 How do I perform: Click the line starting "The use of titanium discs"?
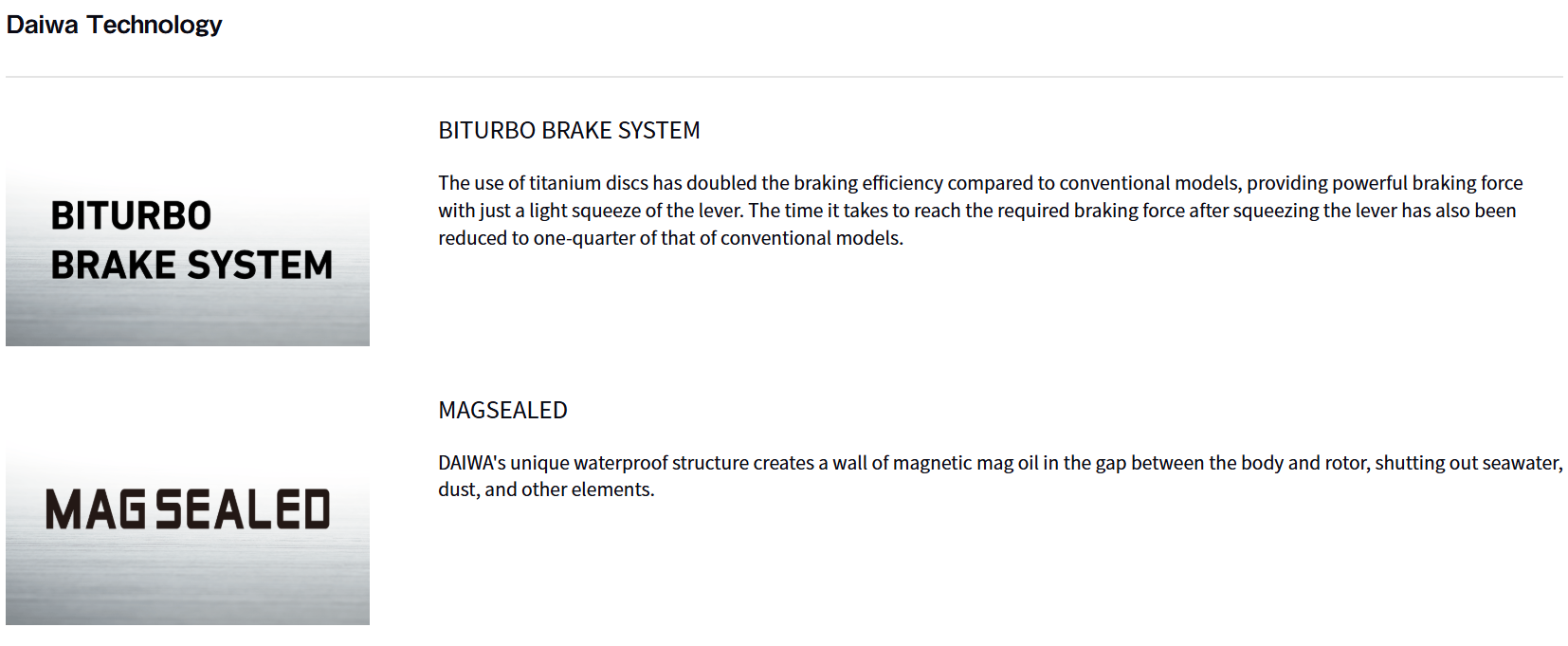[980, 183]
